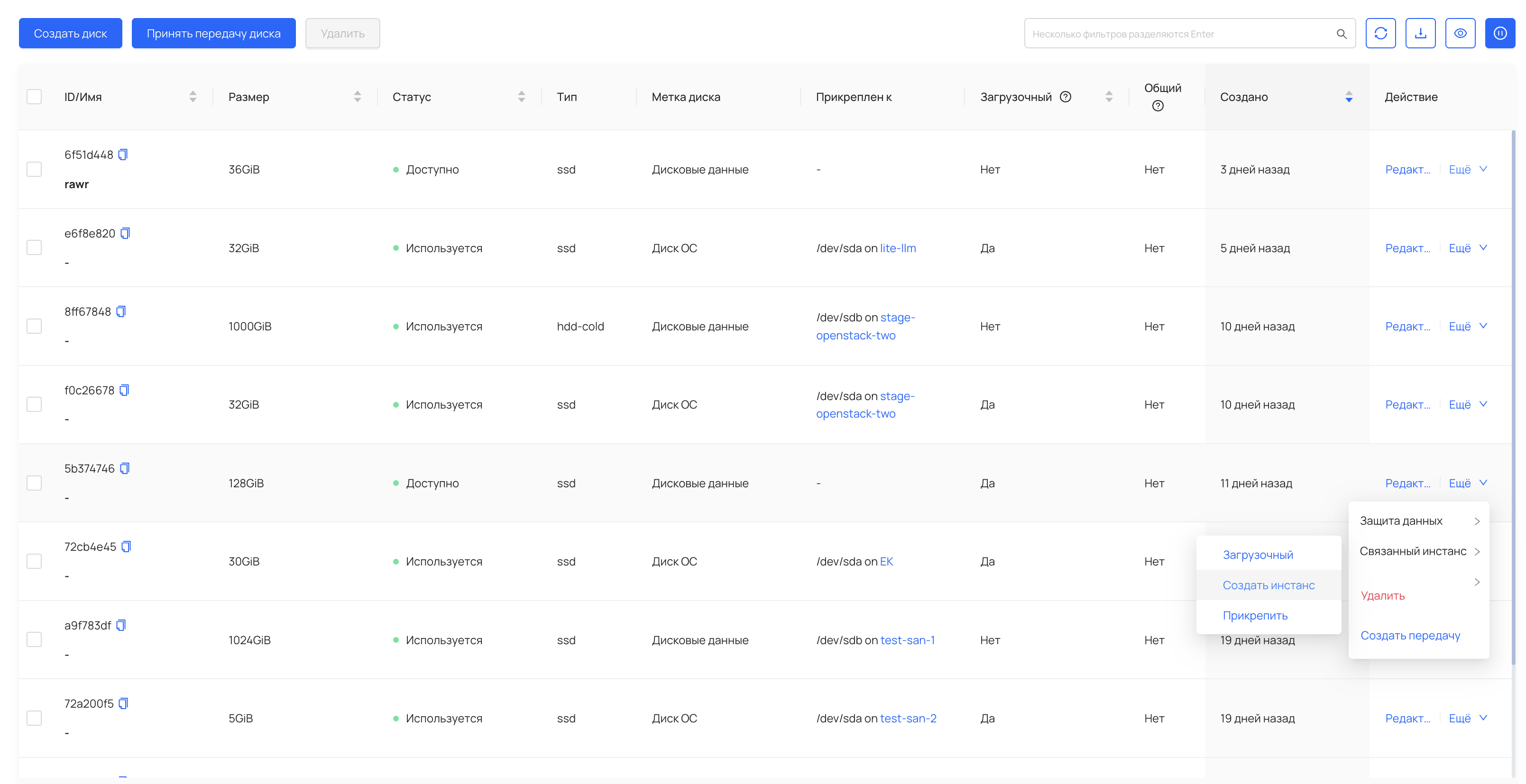The width and height of the screenshot is (1526, 784).
Task: Focus the filter search input field
Action: point(1179,34)
